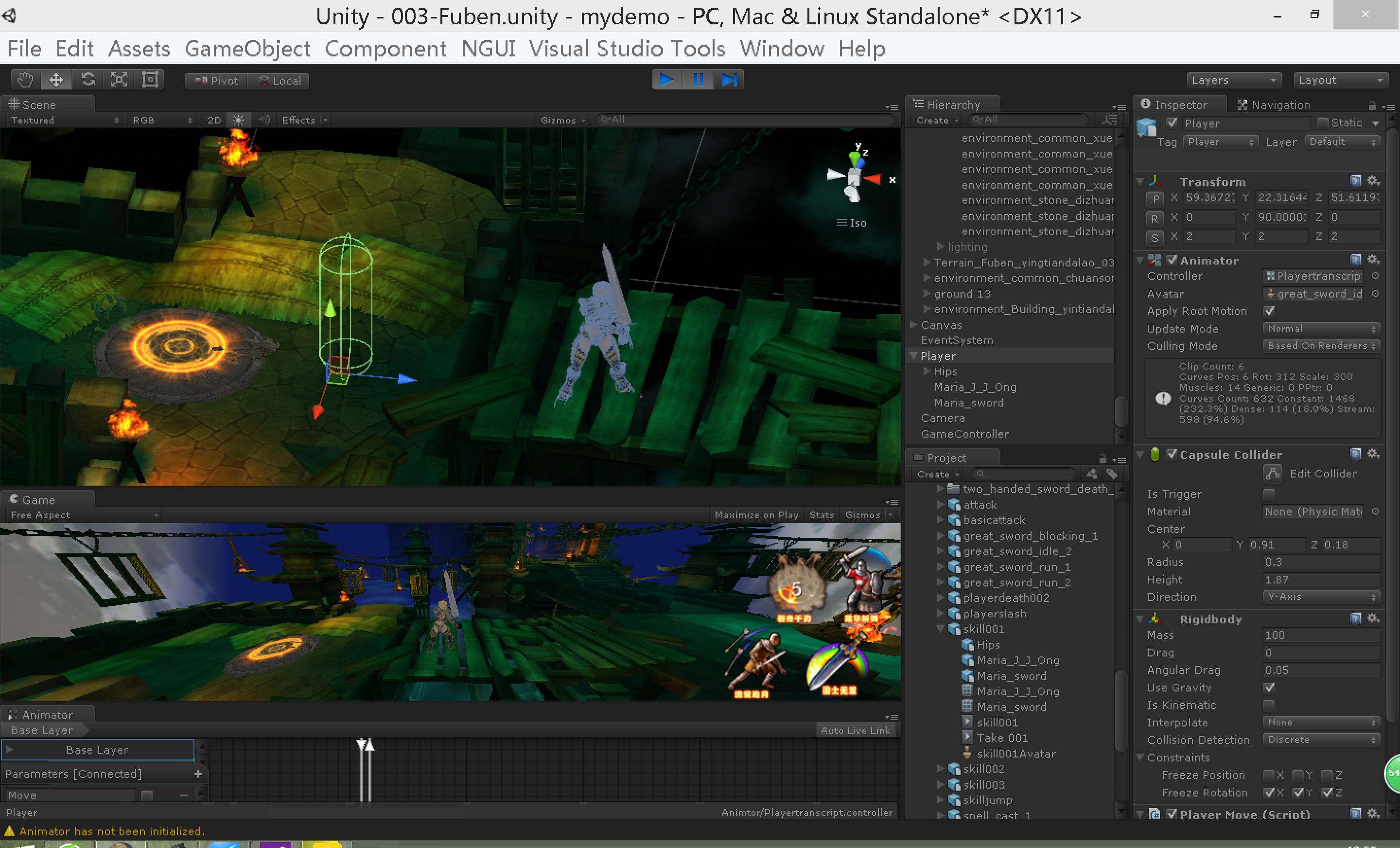
Task: Open the Layers dropdown
Action: tap(1234, 80)
